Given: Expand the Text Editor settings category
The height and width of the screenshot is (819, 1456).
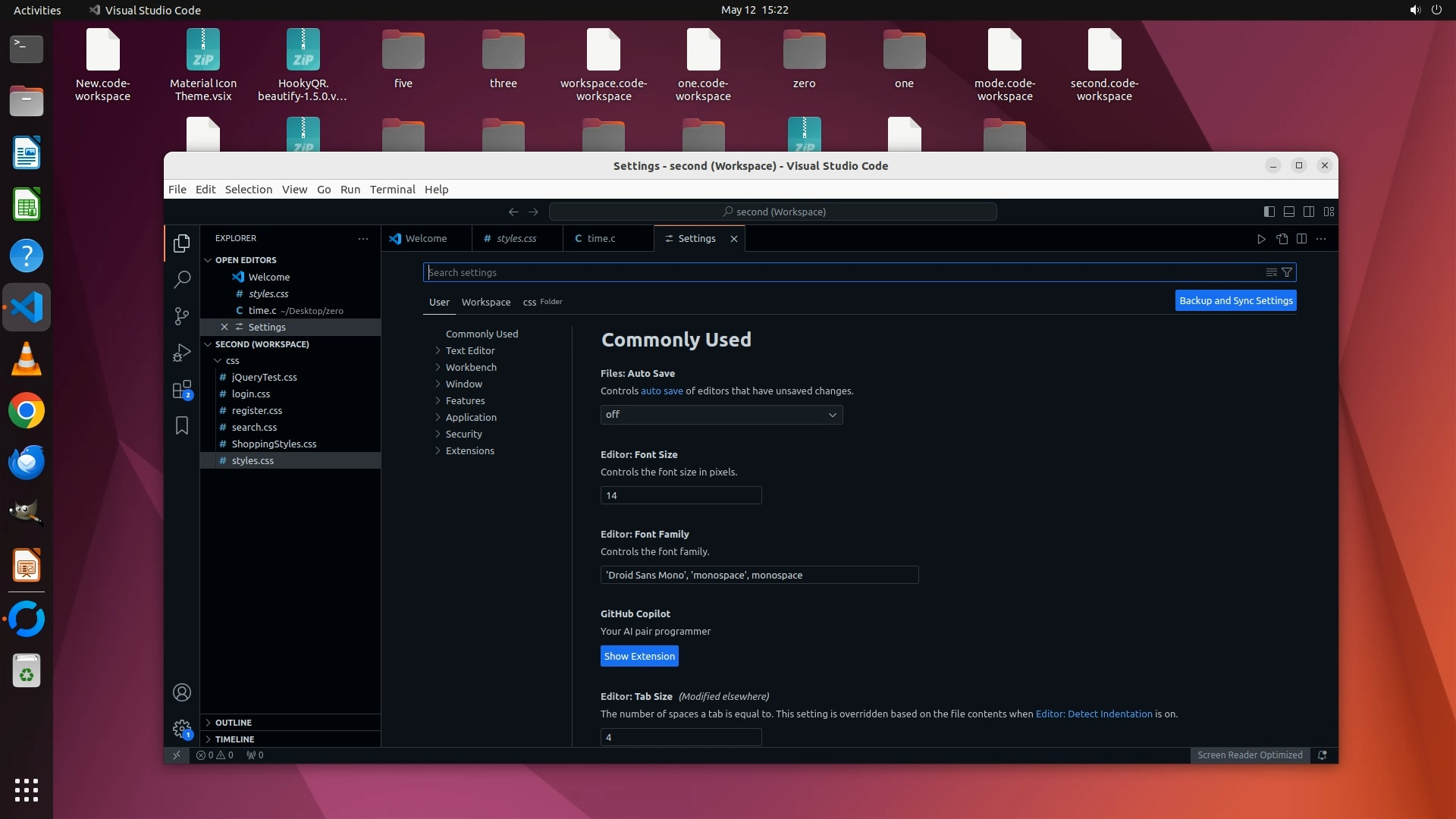Looking at the screenshot, I should tap(470, 350).
